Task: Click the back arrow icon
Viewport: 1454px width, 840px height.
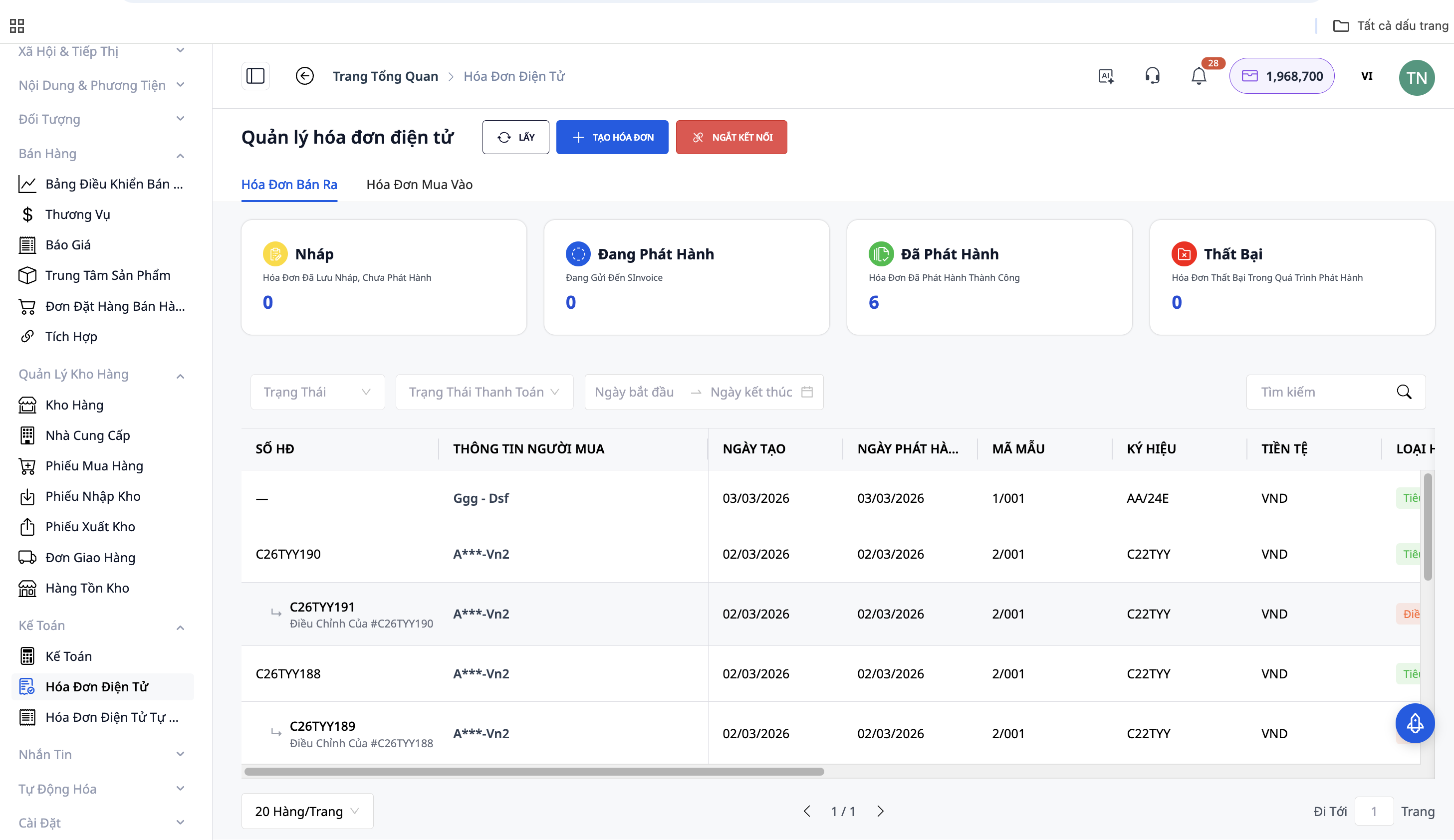Action: coord(305,76)
